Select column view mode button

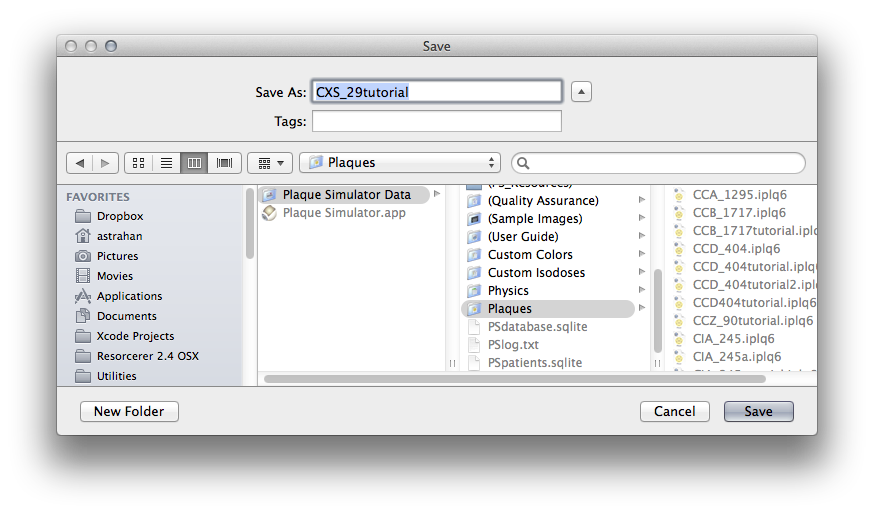point(195,162)
